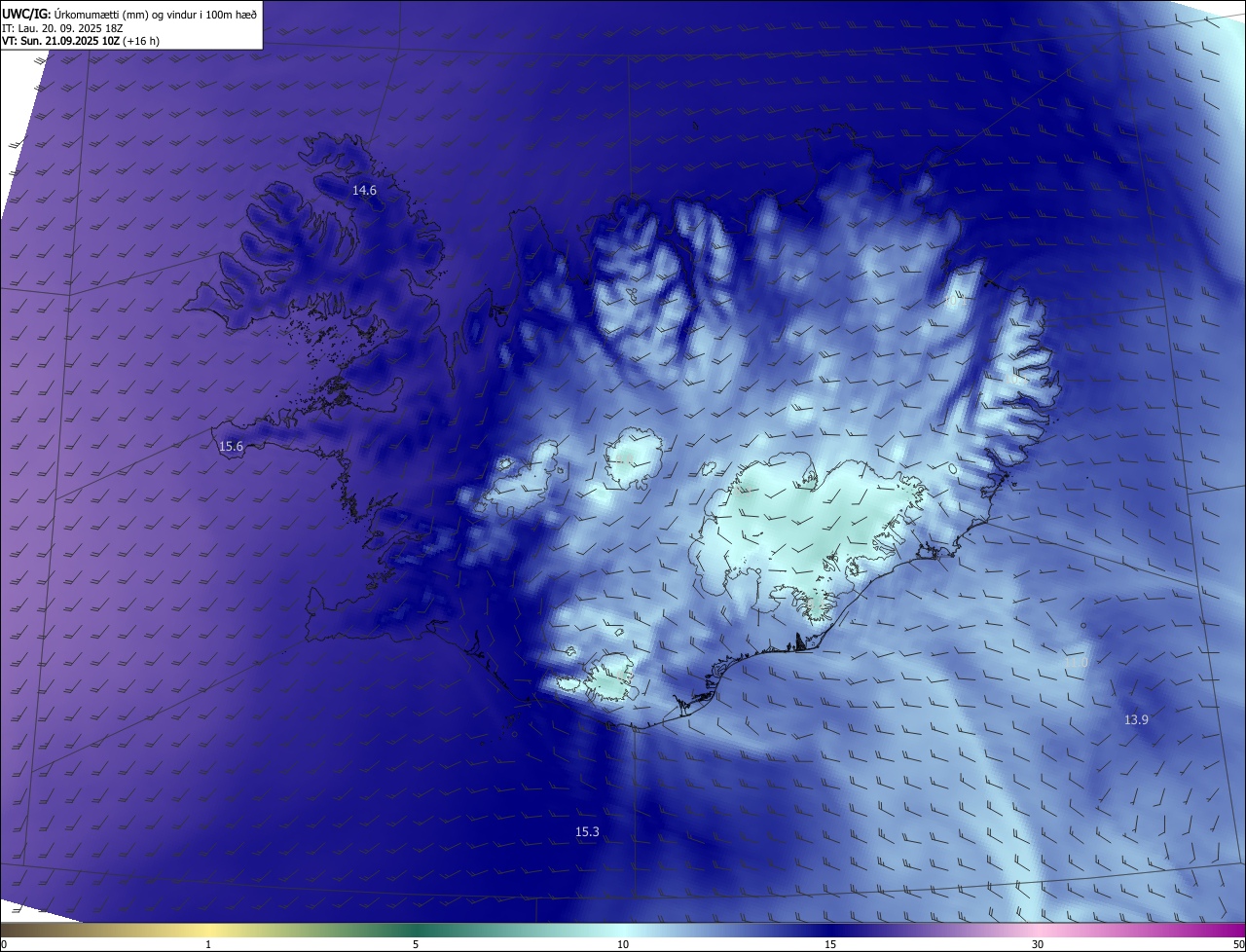Image resolution: width=1246 pixels, height=952 pixels.
Task: Click the 30 tick on the color scale
Action: click(1038, 944)
